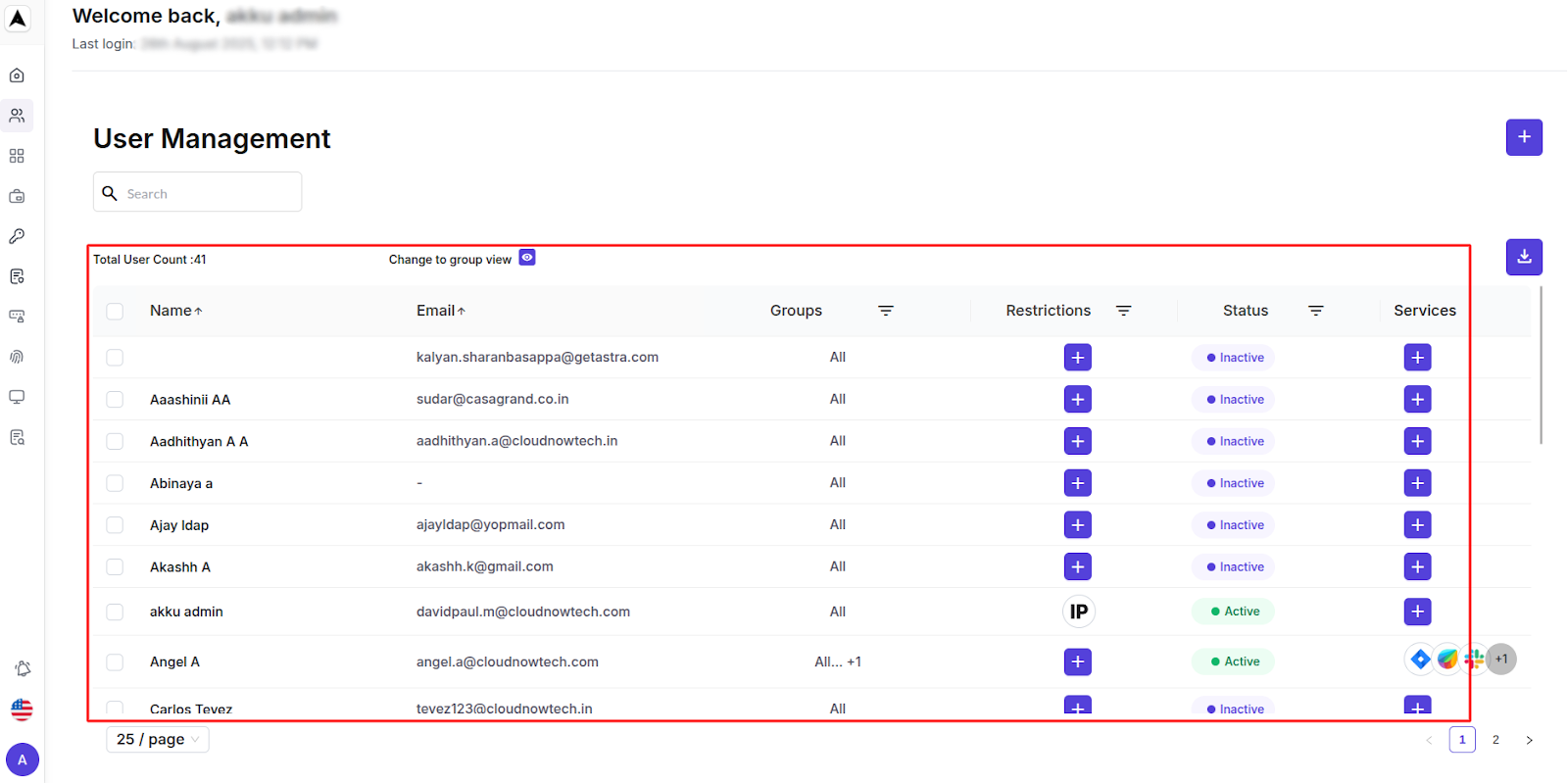The height and width of the screenshot is (783, 1568).
Task: Click name Aadhithyan A A
Action: (199, 442)
